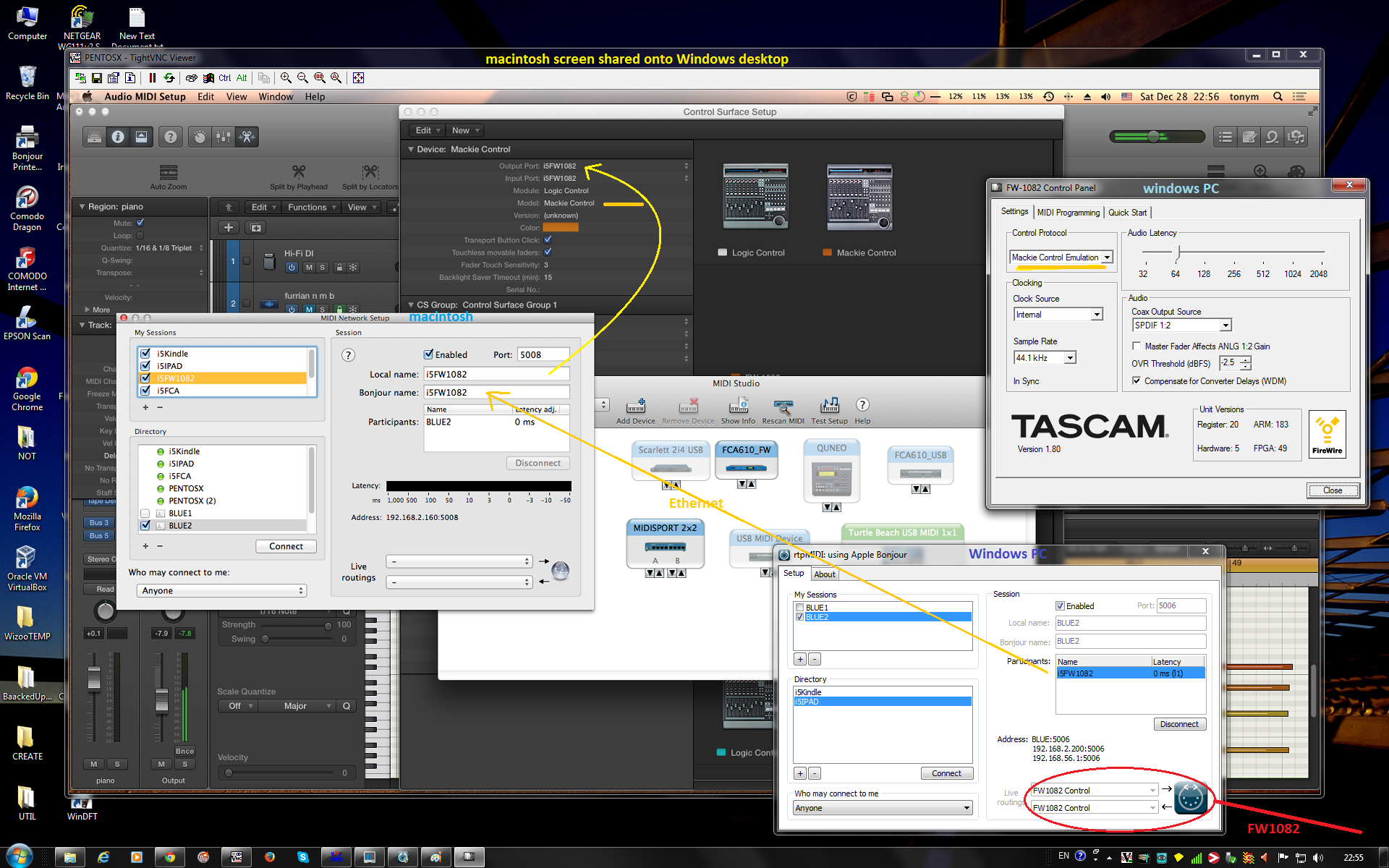Viewport: 1389px width, 868px height.
Task: Click the Mackie Control surface thumbnail
Action: pyautogui.click(x=859, y=197)
